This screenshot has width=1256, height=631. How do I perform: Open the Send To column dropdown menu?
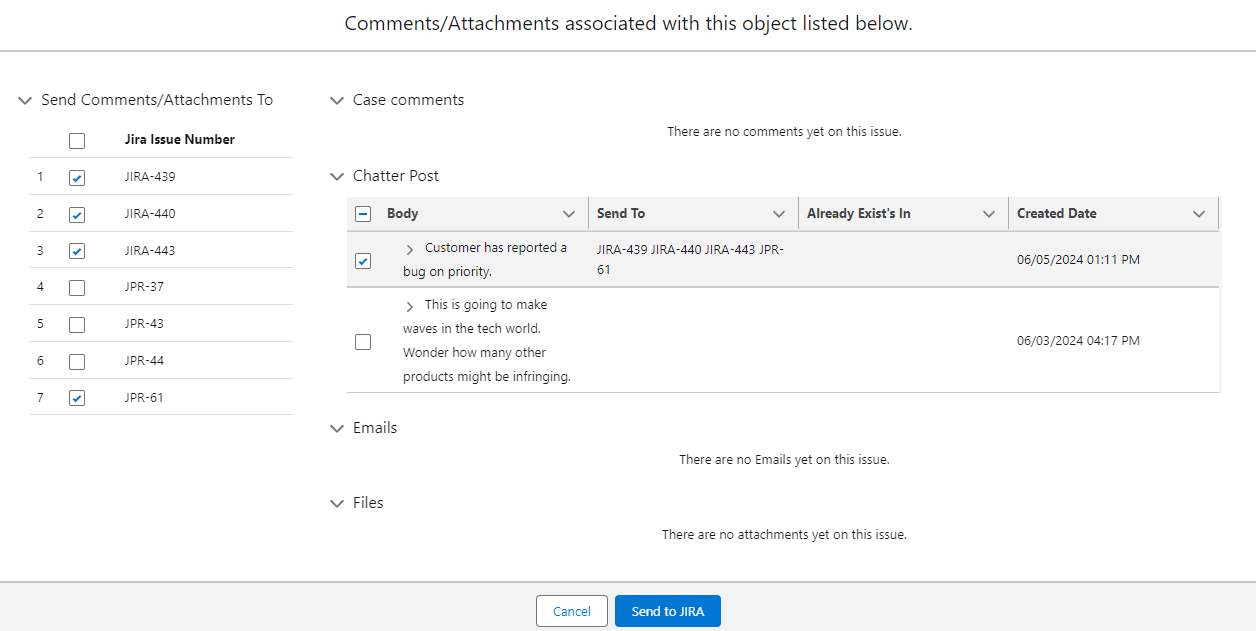pos(779,214)
